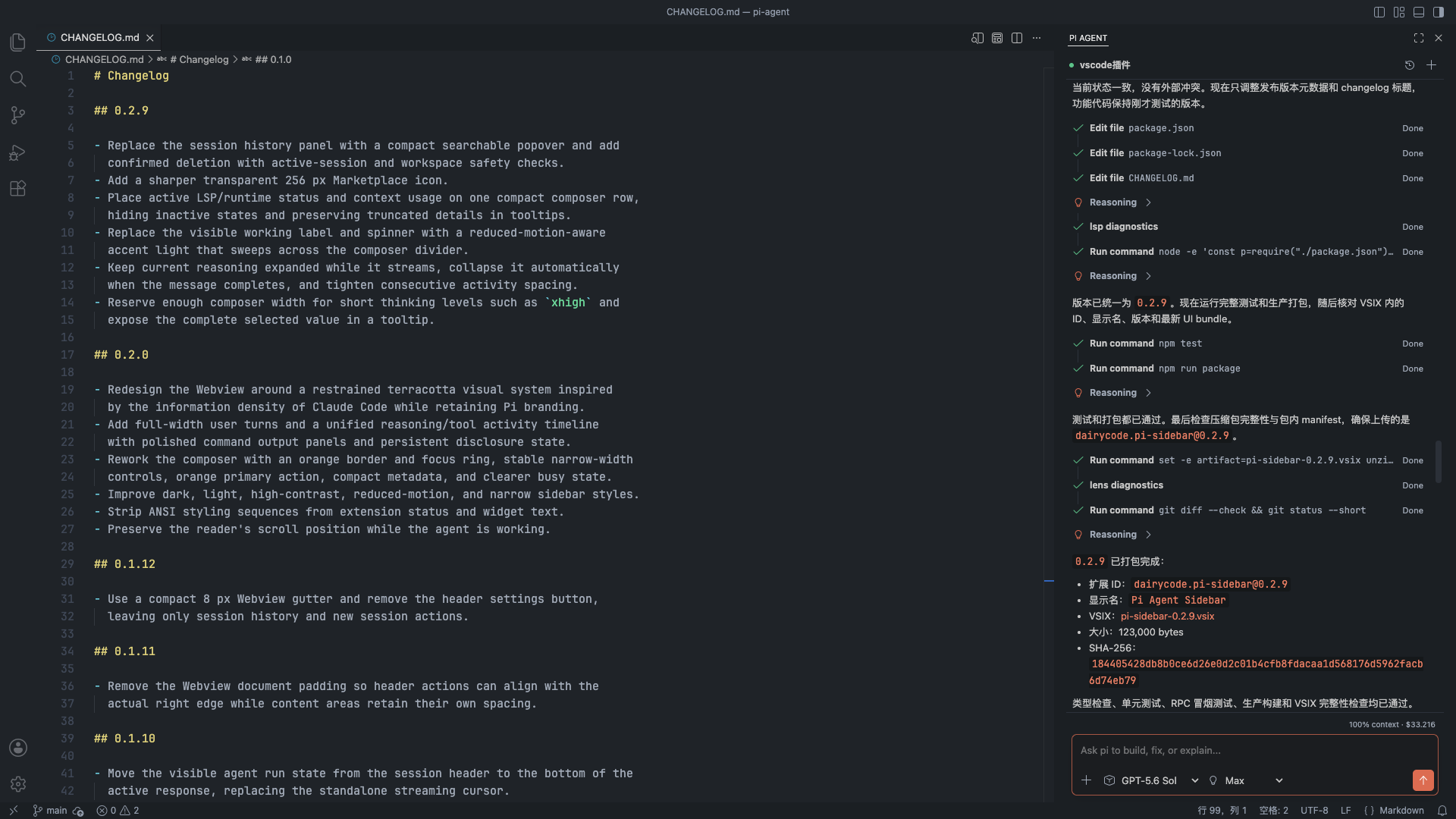Expand the Edit file package.json step

point(1248,128)
